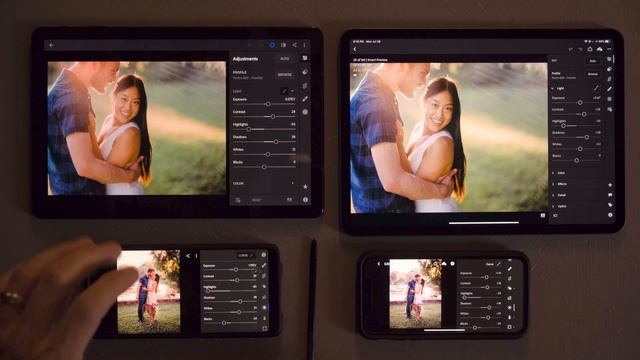Screen dimensions: 640x360
Task: Open the keyword tag icon on the iPad side strip
Action: tap(610, 205)
